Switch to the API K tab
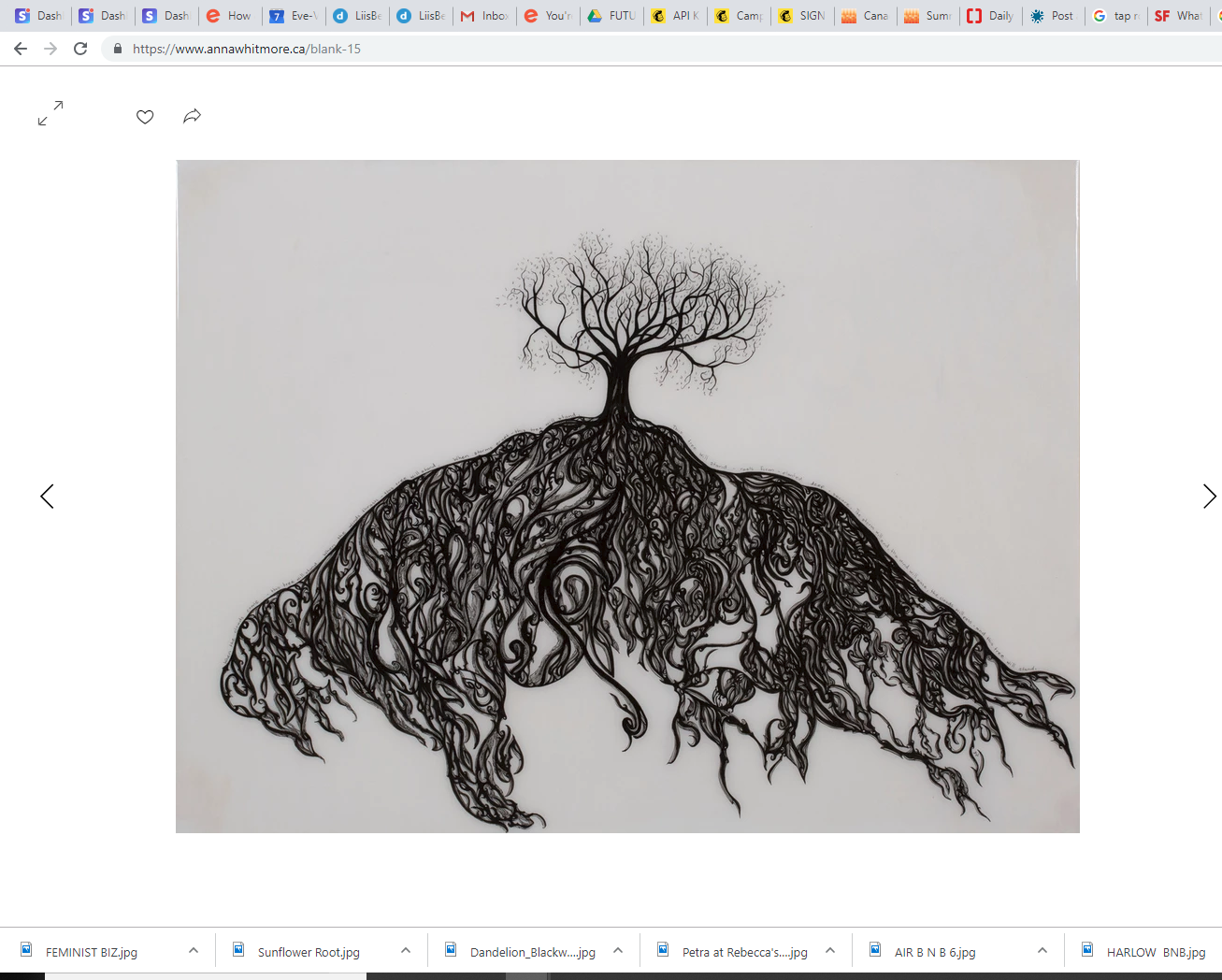1222x980 pixels. coord(676,16)
